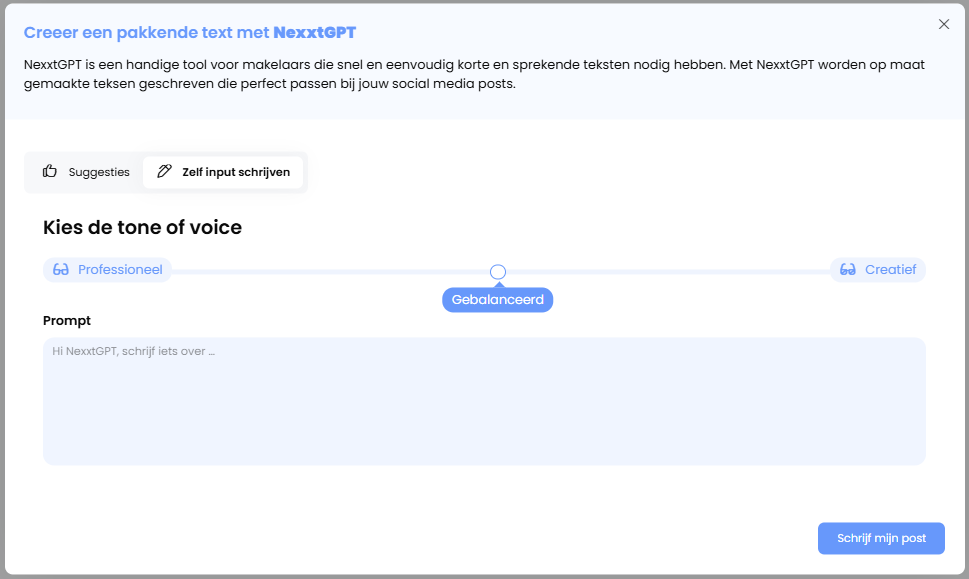Click the NexxtGPT description paragraph
This screenshot has height=579, width=969.
point(474,74)
